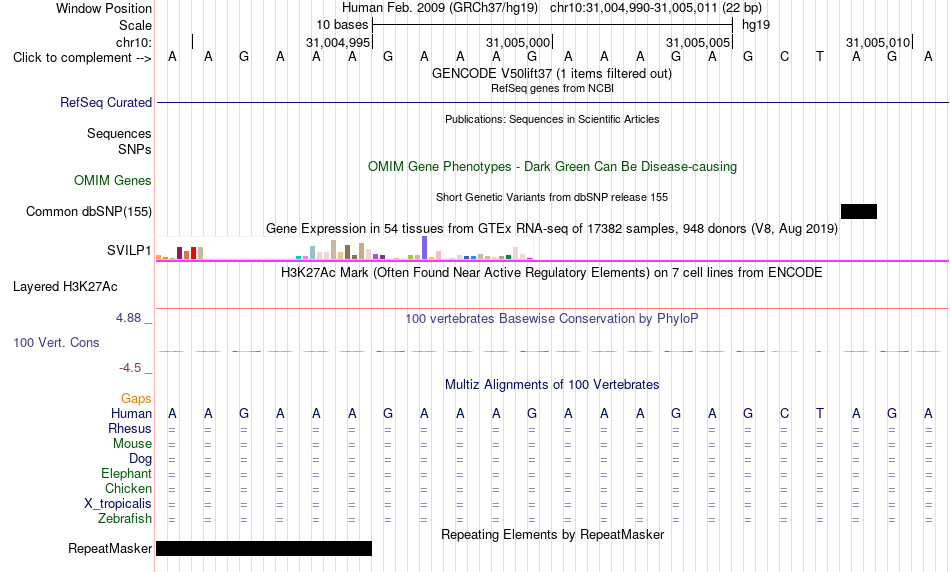Click the Human species row label
950x572 pixels.
(x=131, y=413)
